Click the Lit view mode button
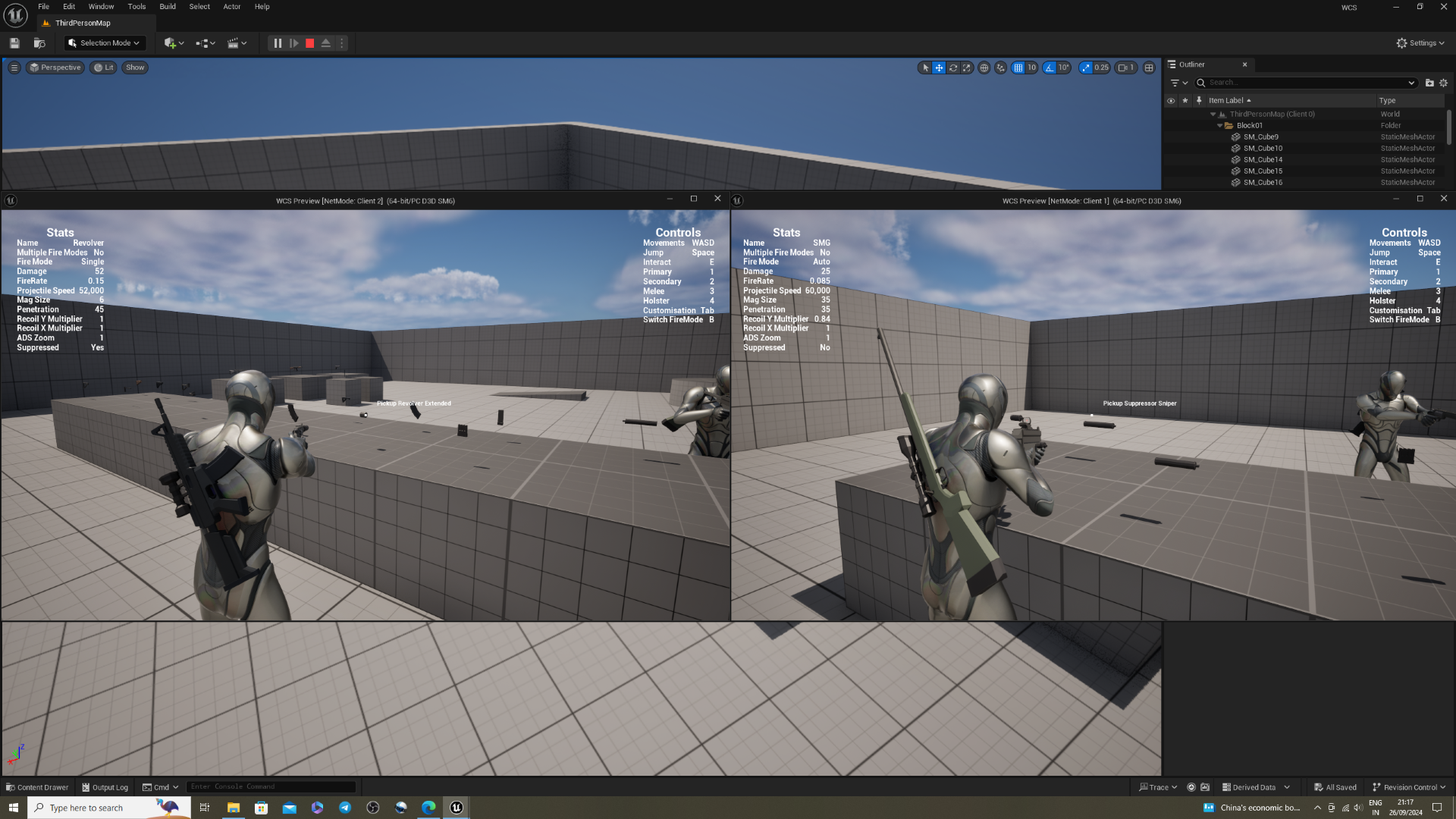Image resolution: width=1456 pixels, height=819 pixels. pos(104,67)
